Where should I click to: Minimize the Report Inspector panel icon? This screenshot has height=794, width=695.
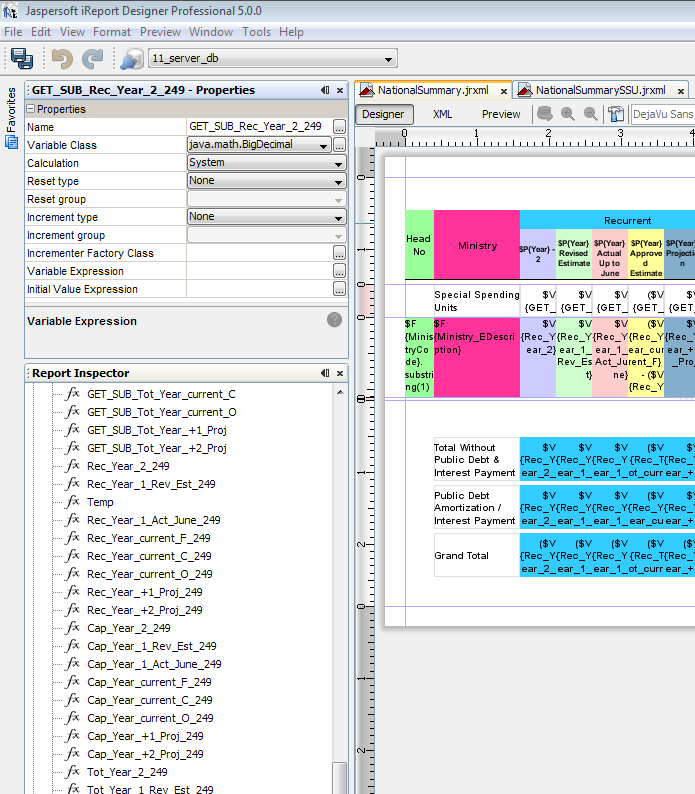325,373
